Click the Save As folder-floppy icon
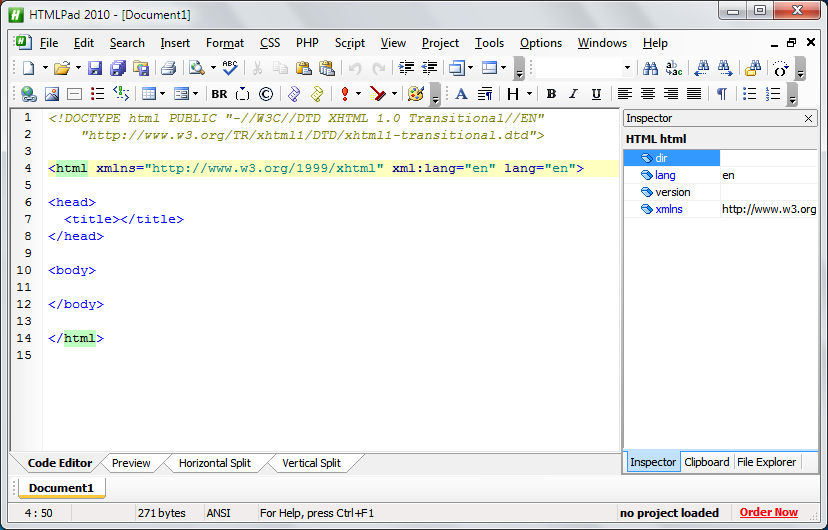This screenshot has height=530, width=828. pyautogui.click(x=141, y=68)
